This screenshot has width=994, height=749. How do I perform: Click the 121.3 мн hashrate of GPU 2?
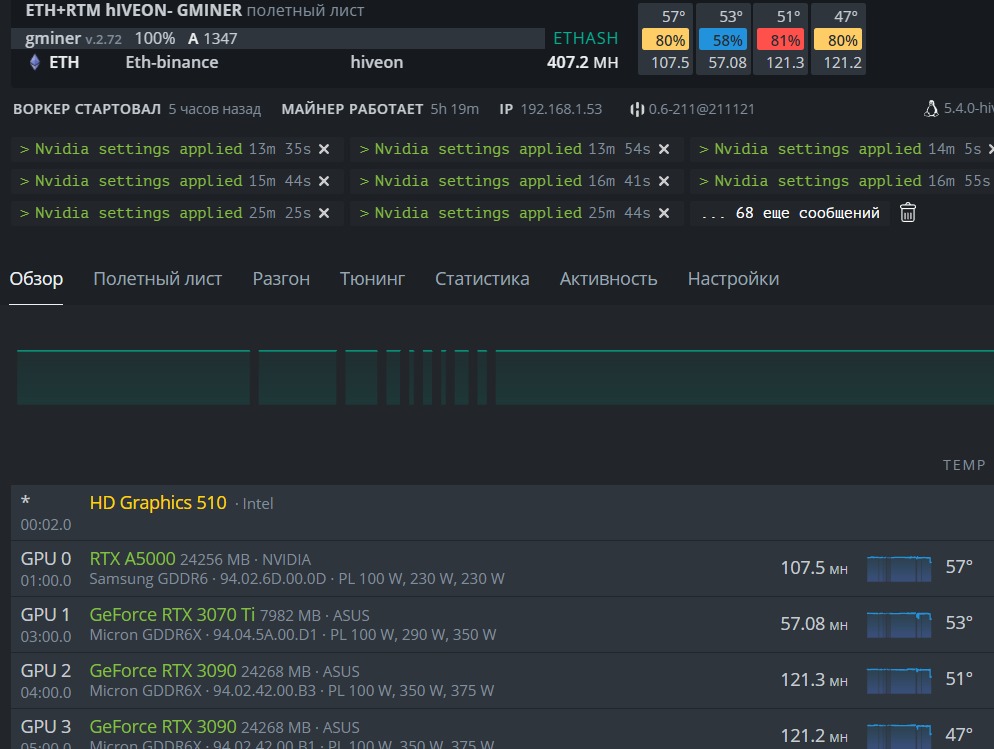[x=814, y=680]
